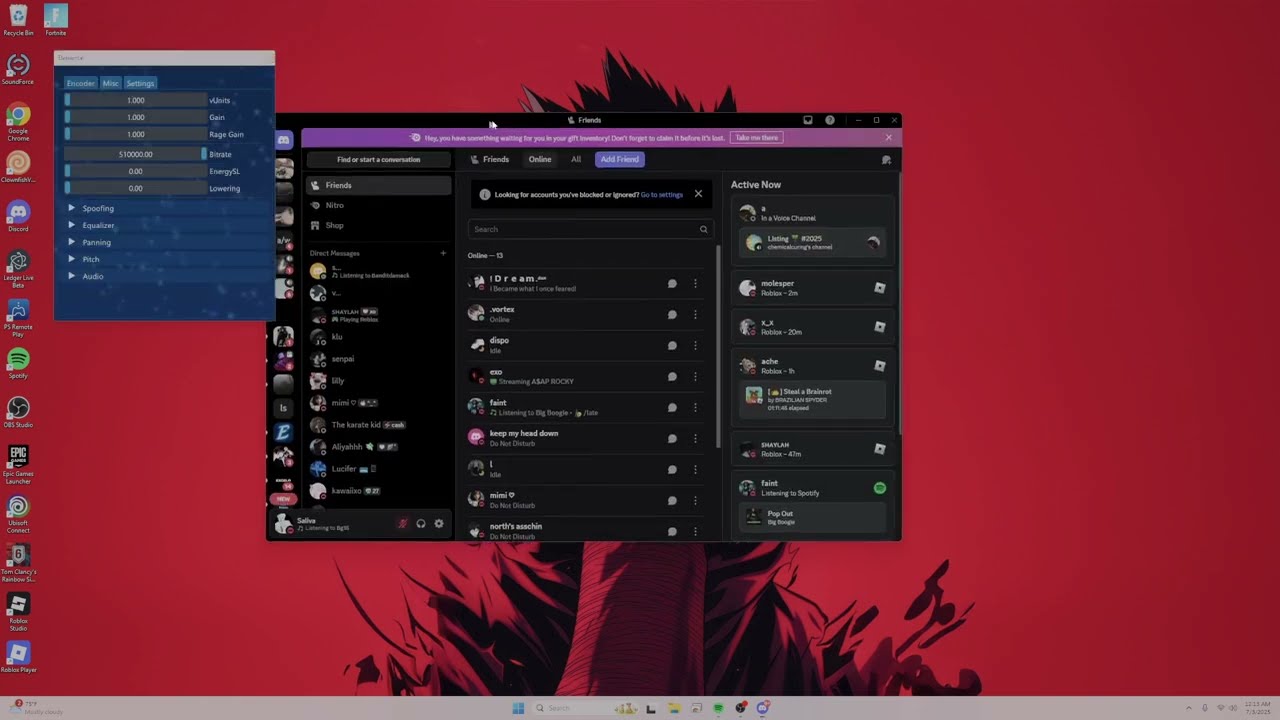Adjust the Bitrate slider
The image size is (1280, 720).
click(x=136, y=154)
